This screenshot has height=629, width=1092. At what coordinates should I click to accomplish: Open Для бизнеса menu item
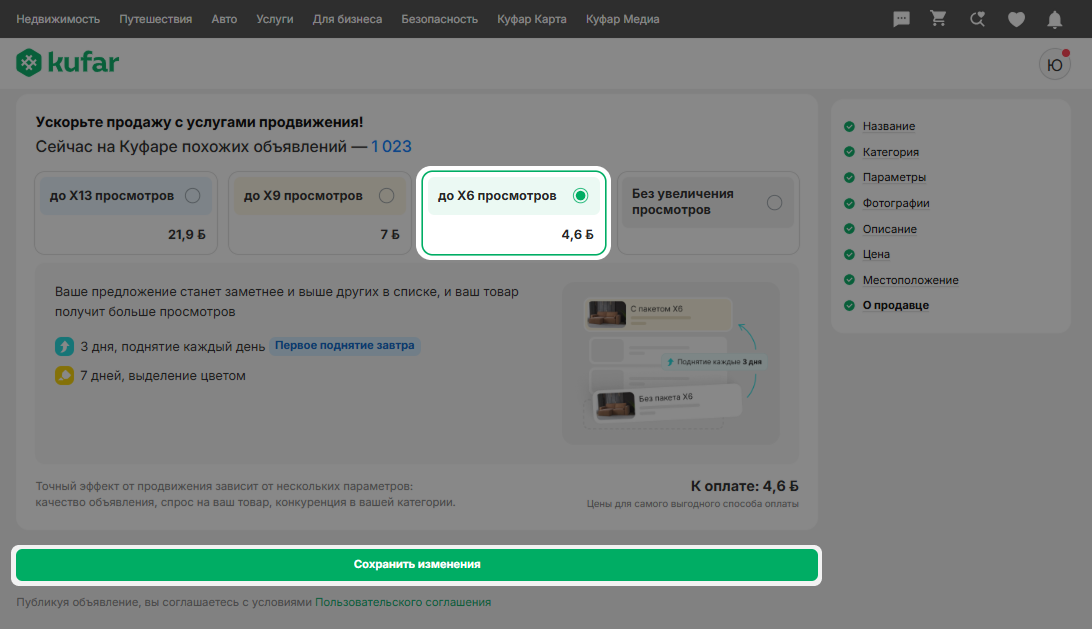pos(347,19)
